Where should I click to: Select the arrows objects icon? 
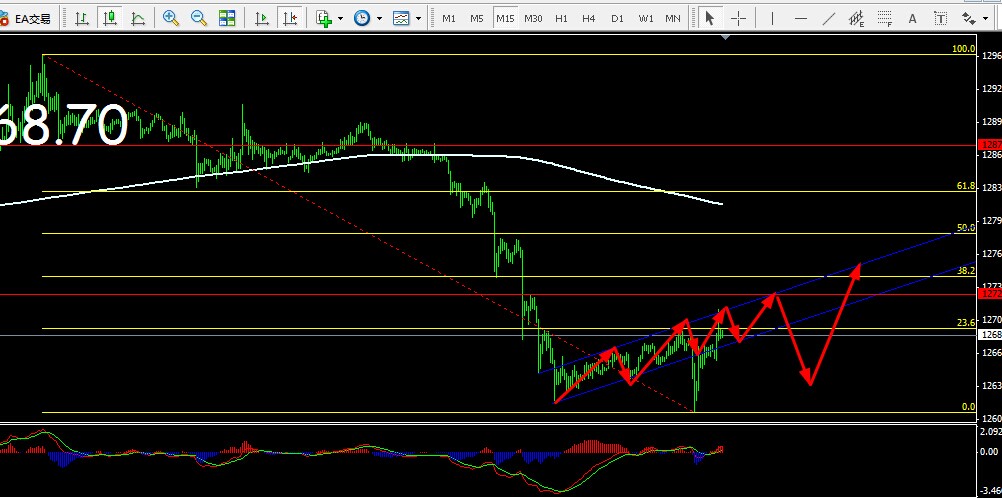coord(967,19)
